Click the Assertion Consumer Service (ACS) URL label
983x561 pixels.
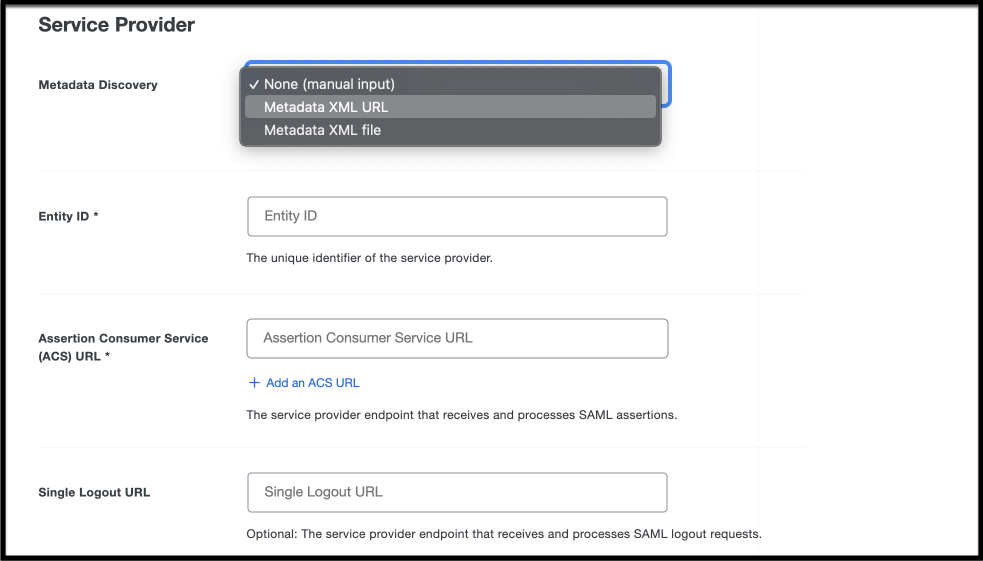pyautogui.click(x=123, y=347)
